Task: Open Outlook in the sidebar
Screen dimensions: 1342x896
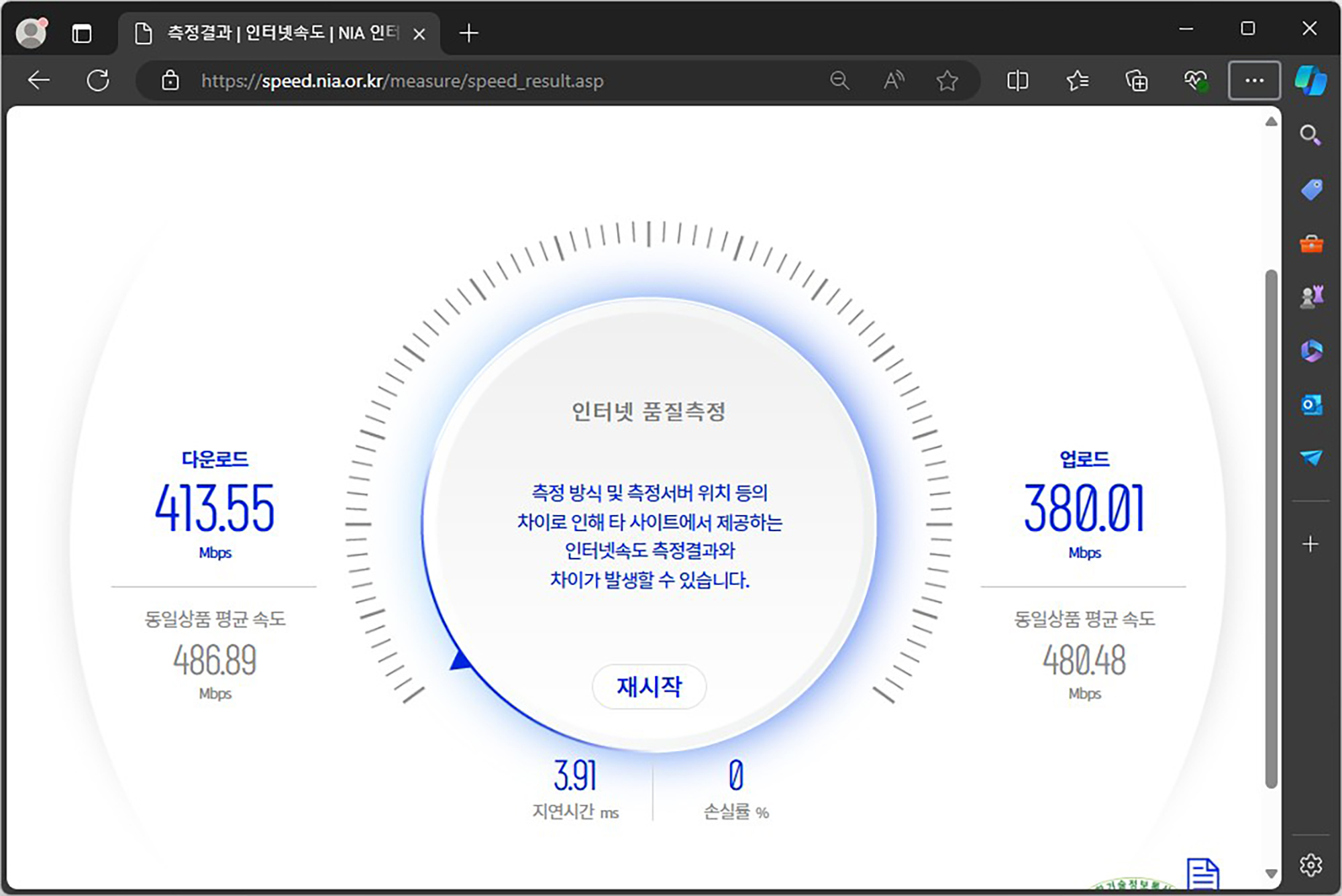Action: [1310, 404]
